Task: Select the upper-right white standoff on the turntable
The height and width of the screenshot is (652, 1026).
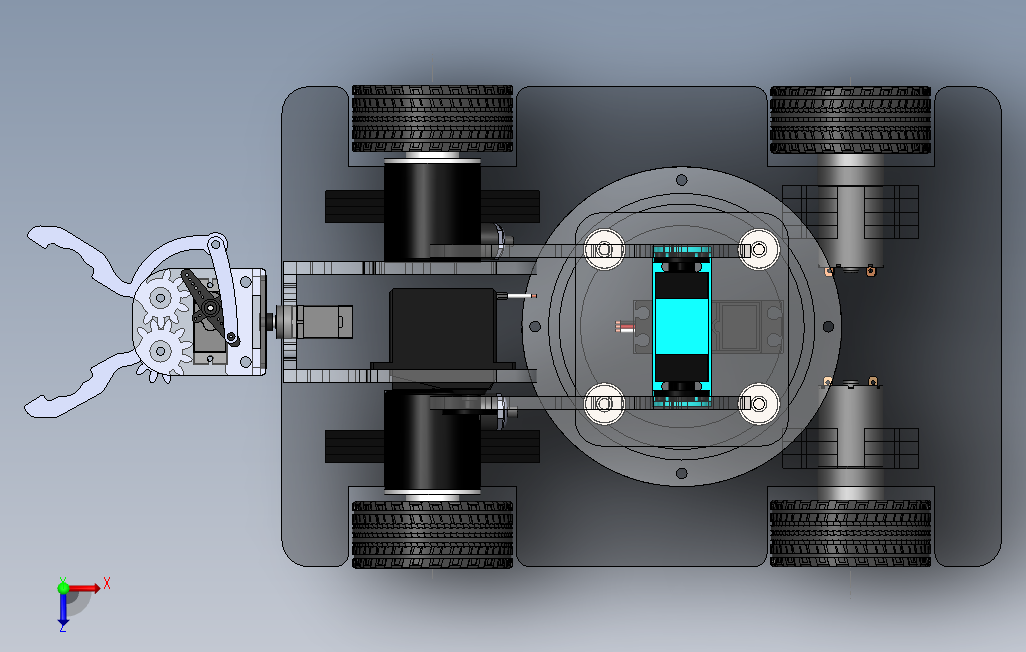Action: point(759,249)
